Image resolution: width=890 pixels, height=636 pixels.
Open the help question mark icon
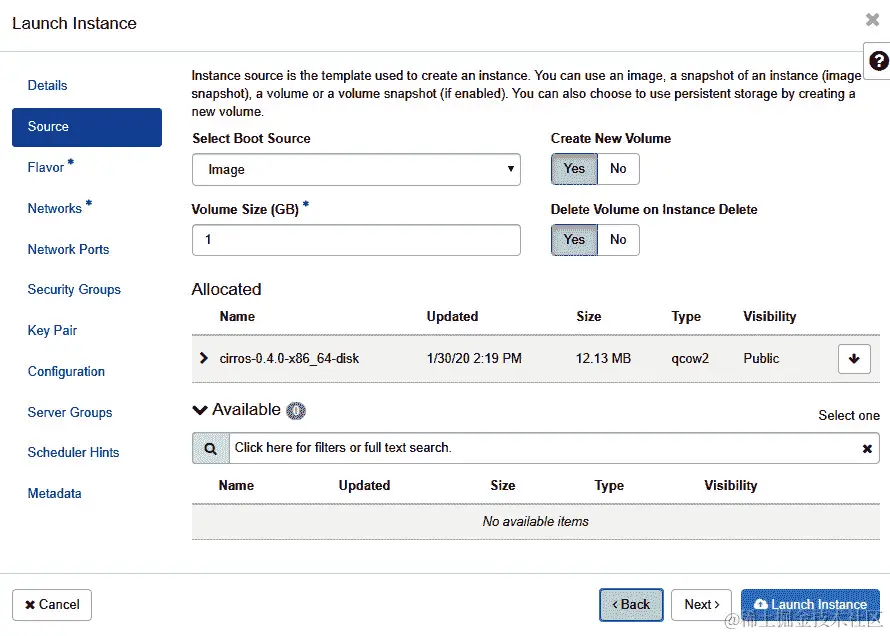[x=878, y=61]
